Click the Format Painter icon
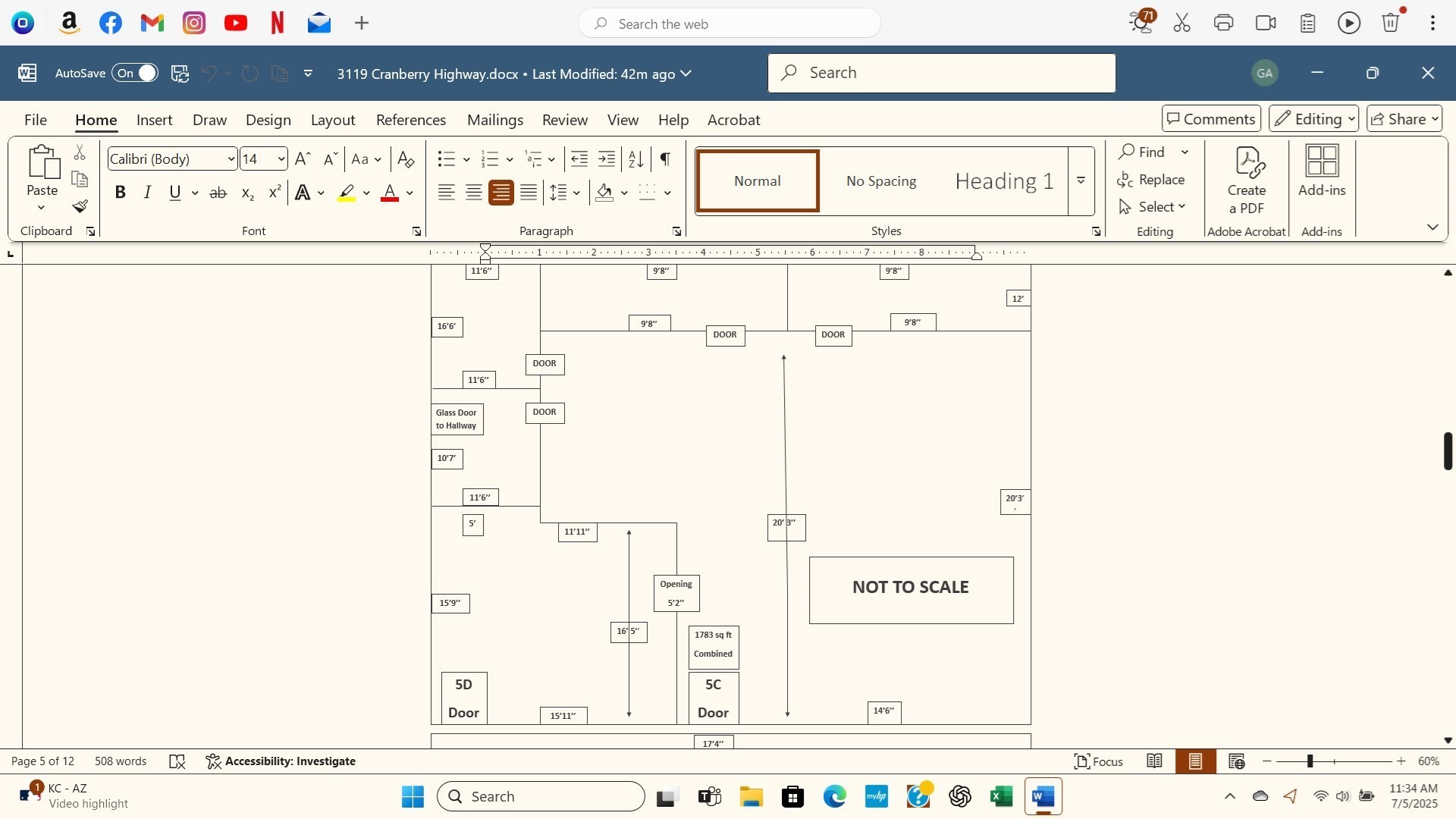The width and height of the screenshot is (1456, 819). (80, 206)
